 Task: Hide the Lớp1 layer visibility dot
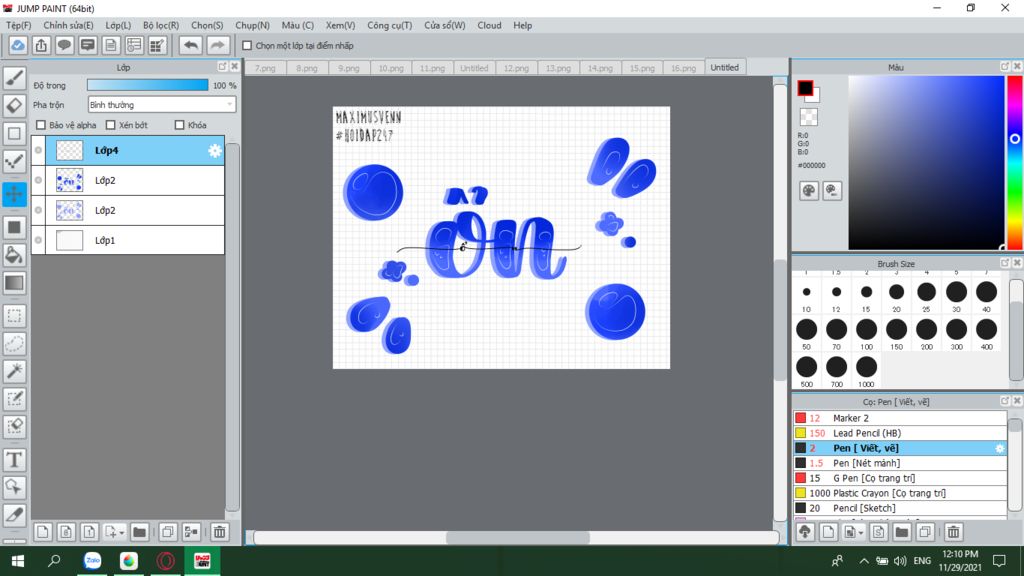click(39, 240)
